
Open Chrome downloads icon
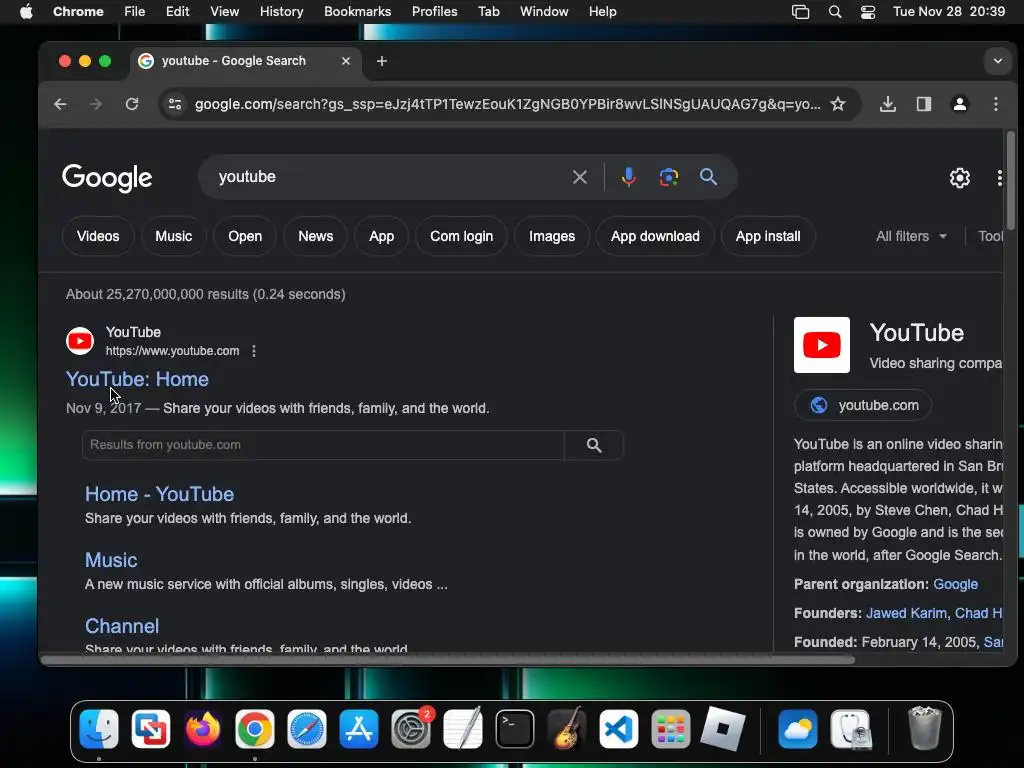click(888, 104)
